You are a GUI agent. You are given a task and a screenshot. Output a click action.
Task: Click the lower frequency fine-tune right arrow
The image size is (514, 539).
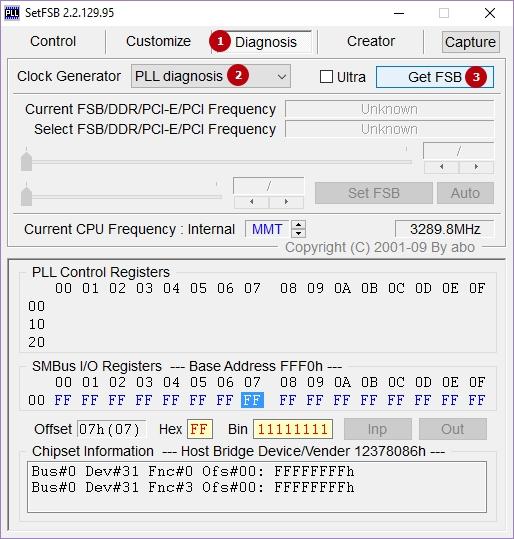click(x=286, y=202)
